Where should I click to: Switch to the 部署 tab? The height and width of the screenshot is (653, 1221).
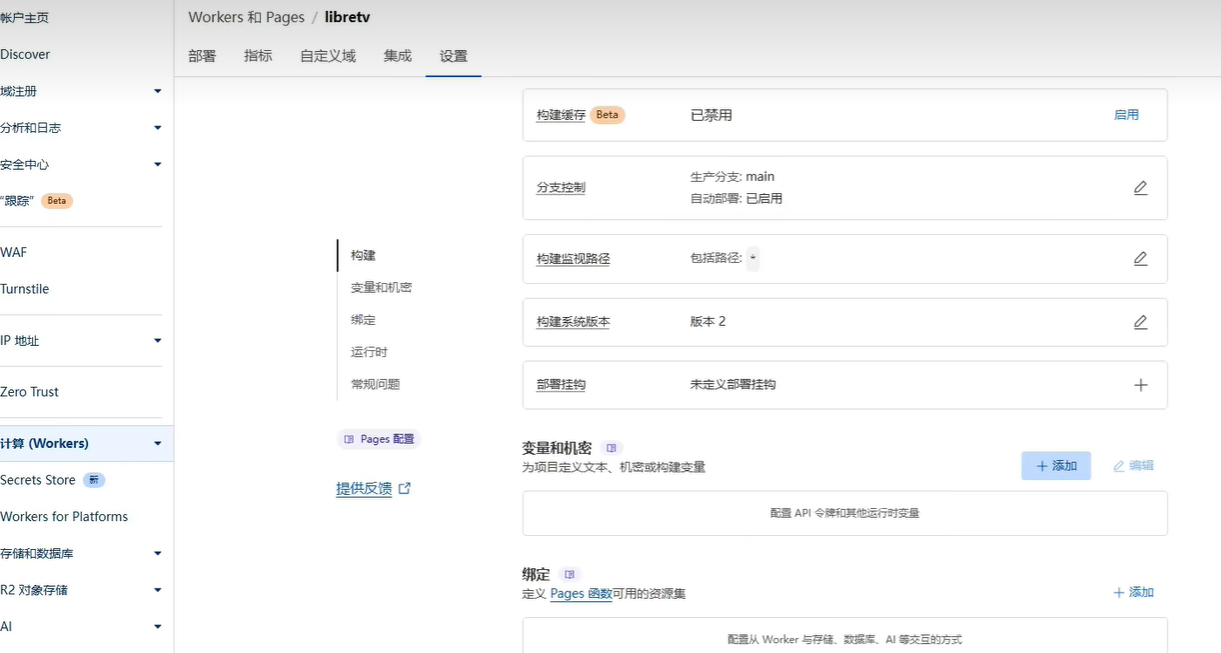pyautogui.click(x=202, y=56)
